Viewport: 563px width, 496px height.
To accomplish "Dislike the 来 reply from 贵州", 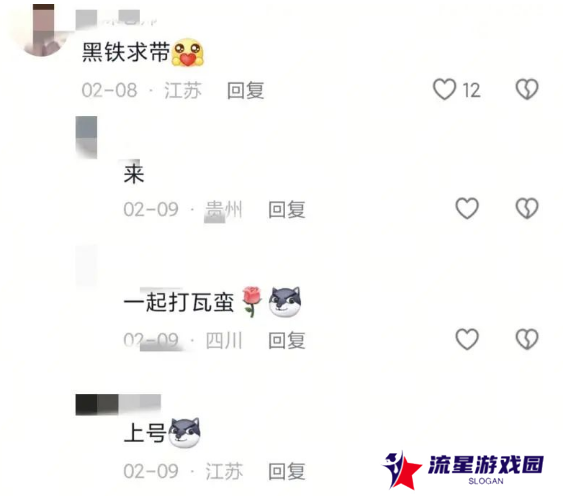I will click(x=527, y=208).
